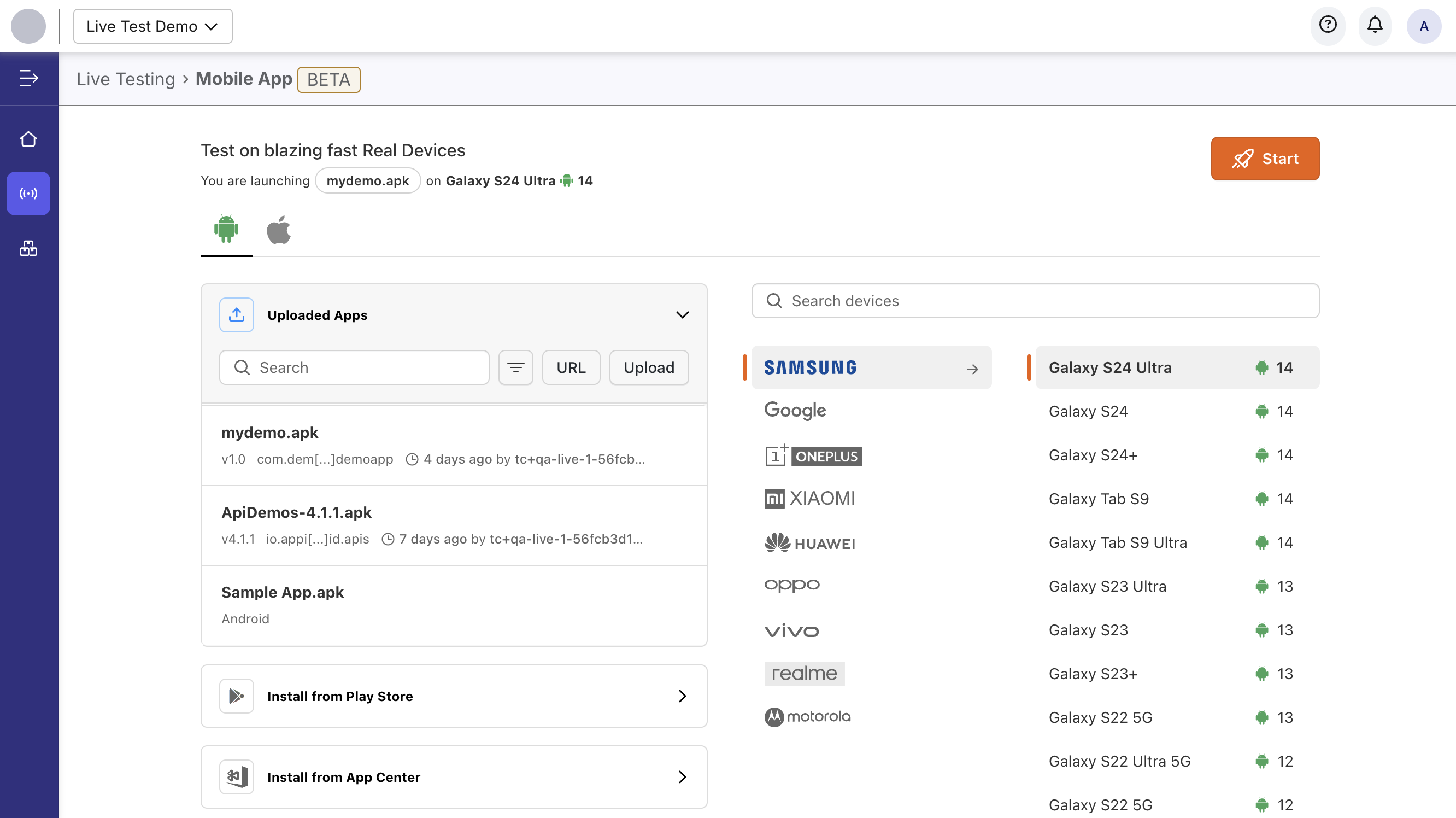Click the clock icon on mydemo.apk row
Screen dimensions: 1456x818
click(x=412, y=460)
